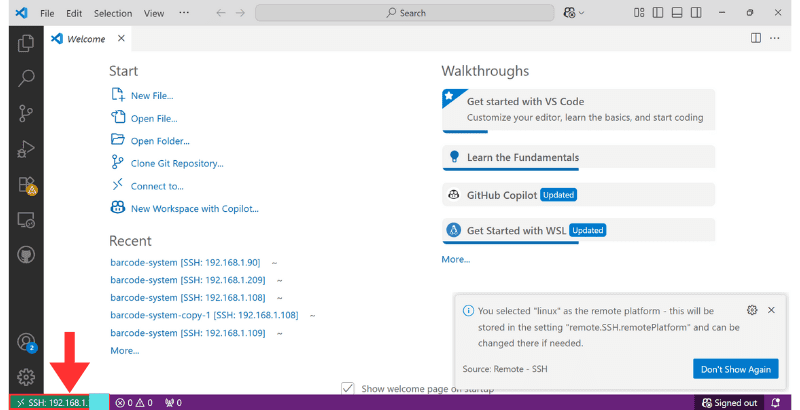Viewport: 800px width, 410px height.
Task: Open the Remote Explorer view
Action: [27, 220]
